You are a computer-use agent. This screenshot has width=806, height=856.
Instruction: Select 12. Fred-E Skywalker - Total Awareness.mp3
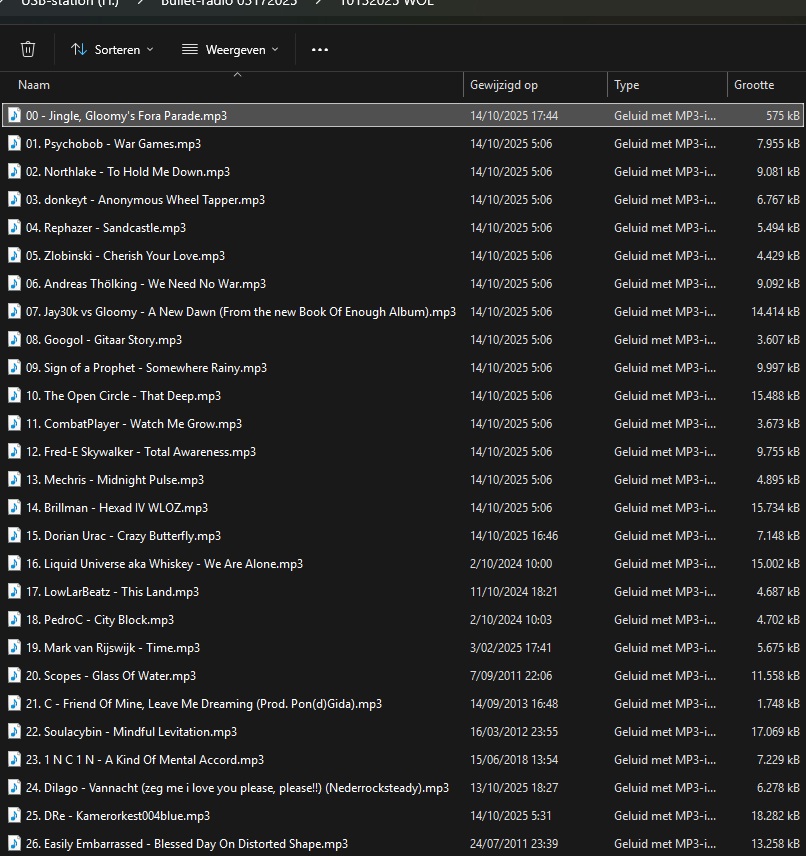(x=141, y=452)
